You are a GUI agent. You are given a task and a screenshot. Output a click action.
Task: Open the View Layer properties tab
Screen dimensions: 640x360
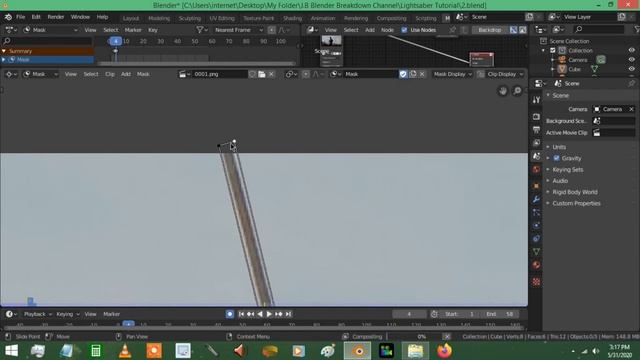536,143
